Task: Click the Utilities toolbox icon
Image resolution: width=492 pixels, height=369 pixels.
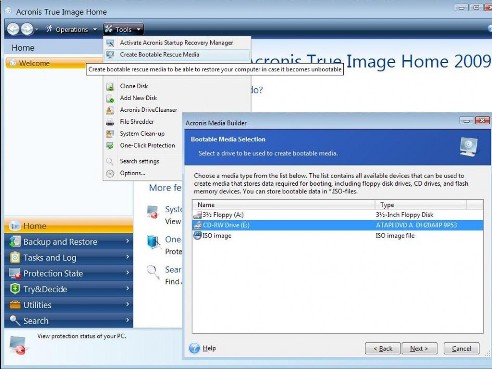Action: [x=15, y=304]
